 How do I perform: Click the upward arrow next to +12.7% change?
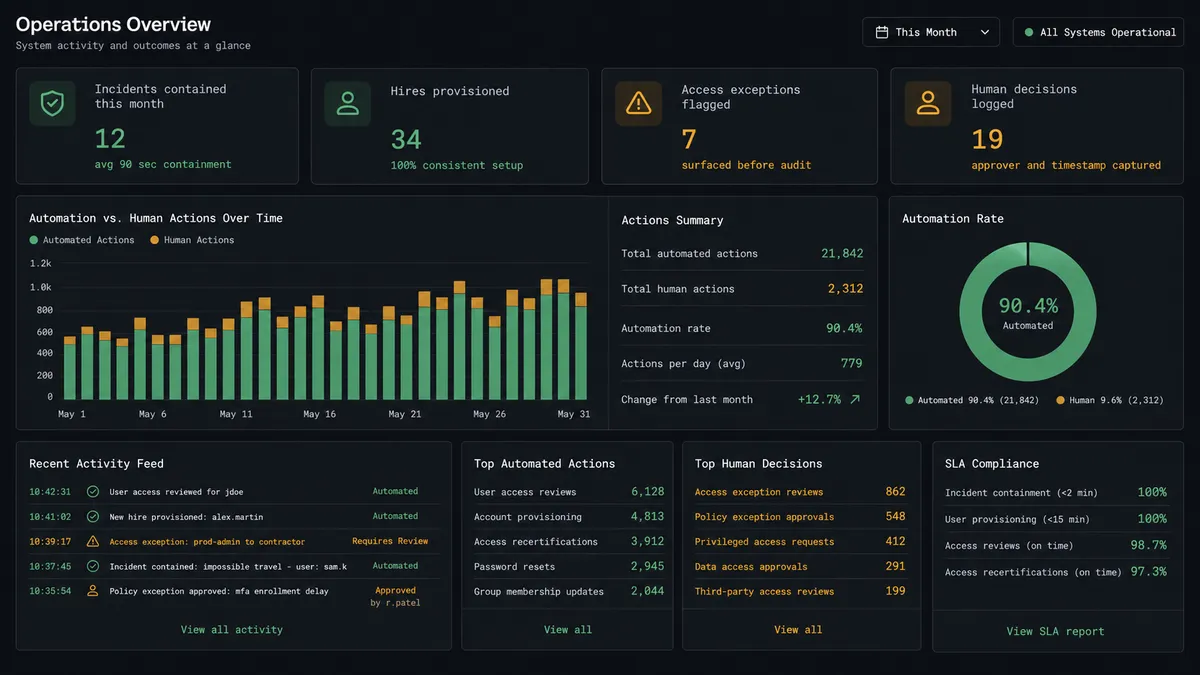855,399
